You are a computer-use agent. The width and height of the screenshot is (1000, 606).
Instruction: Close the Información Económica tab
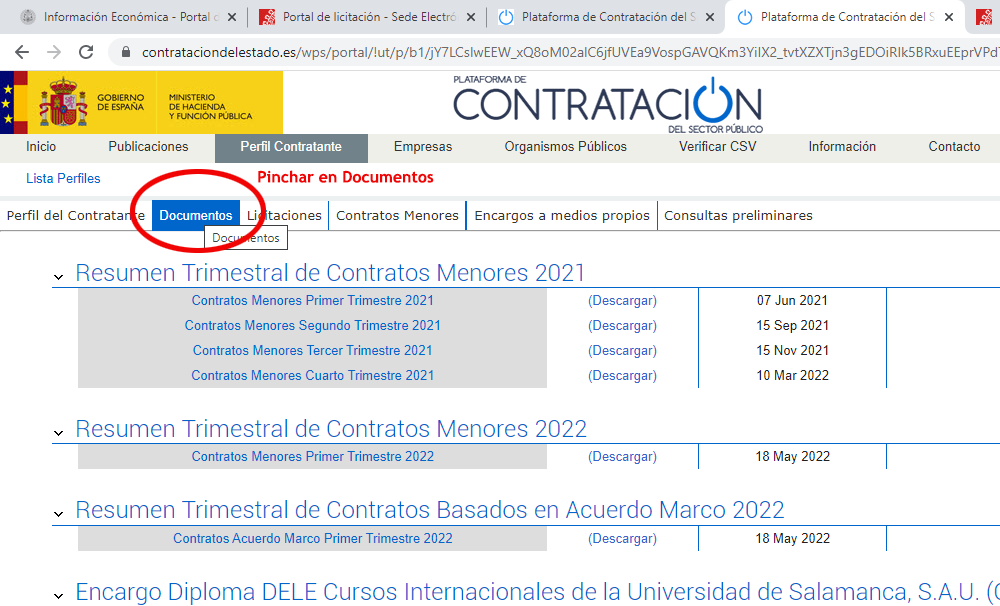point(232,17)
